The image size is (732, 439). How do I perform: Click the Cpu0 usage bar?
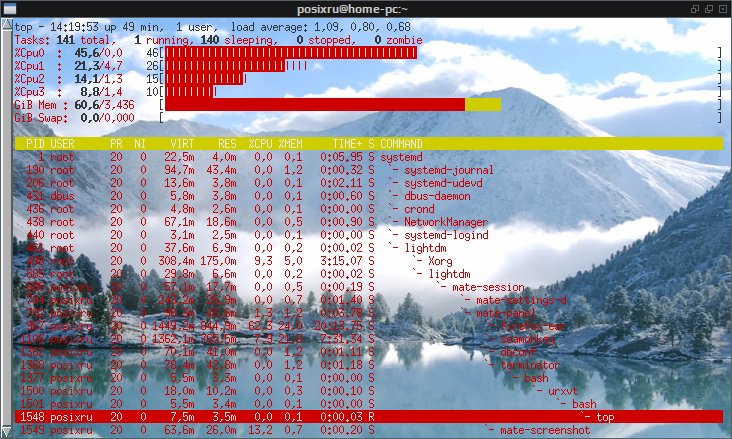pyautogui.click(x=291, y=53)
